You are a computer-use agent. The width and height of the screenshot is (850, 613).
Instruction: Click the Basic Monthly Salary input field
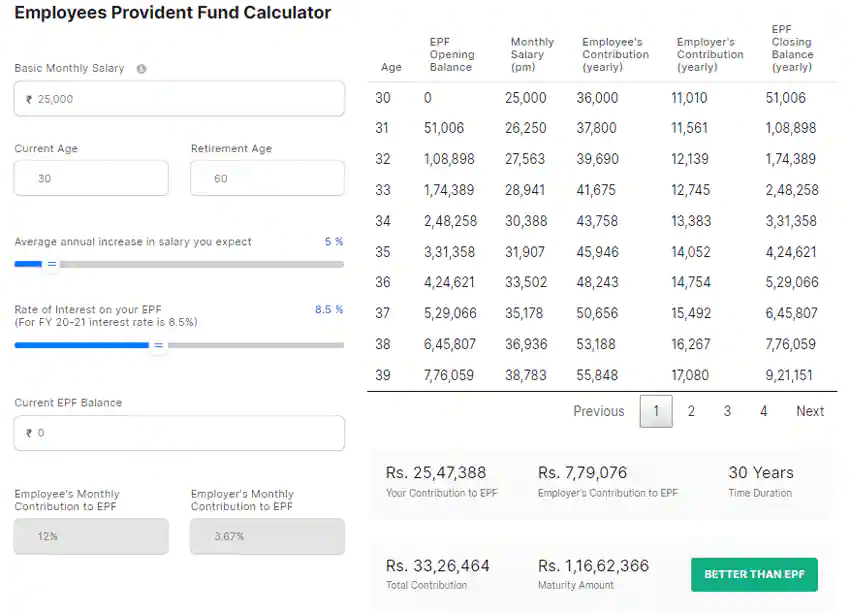(x=180, y=99)
